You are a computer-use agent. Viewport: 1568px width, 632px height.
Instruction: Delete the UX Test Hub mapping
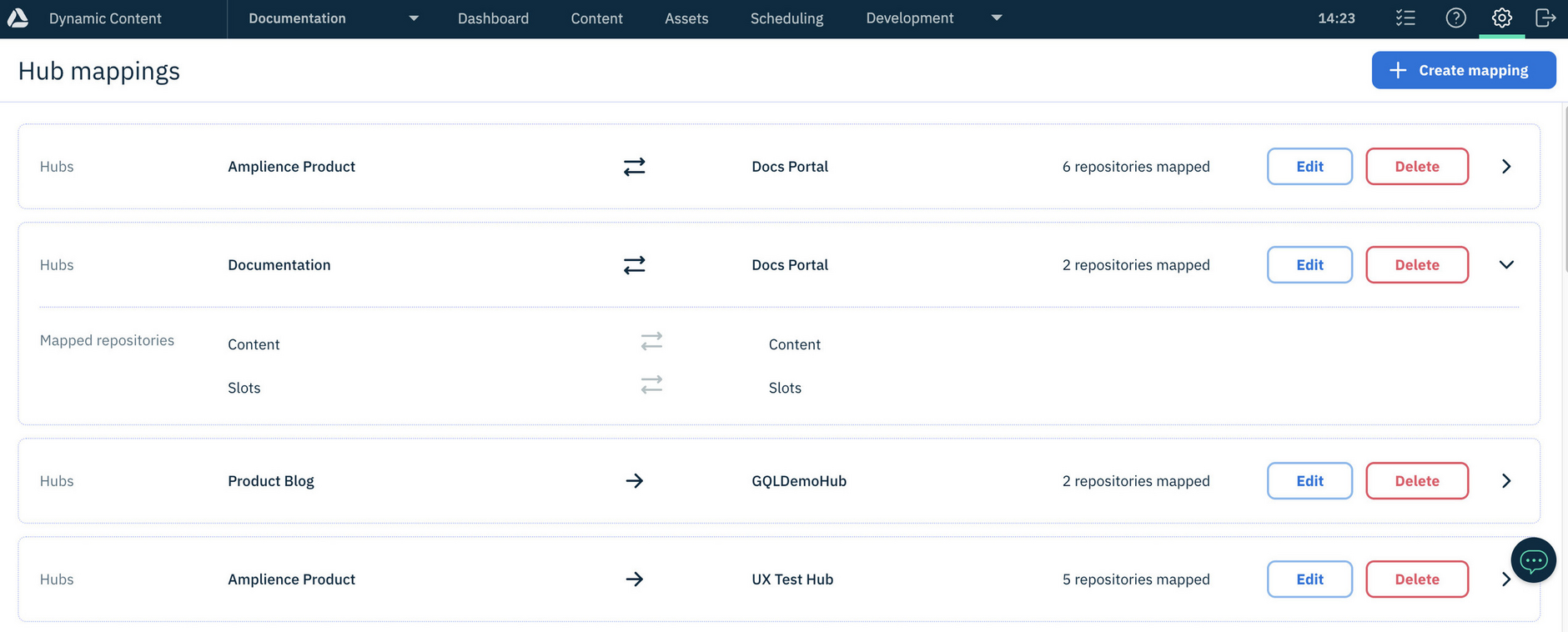click(1417, 579)
